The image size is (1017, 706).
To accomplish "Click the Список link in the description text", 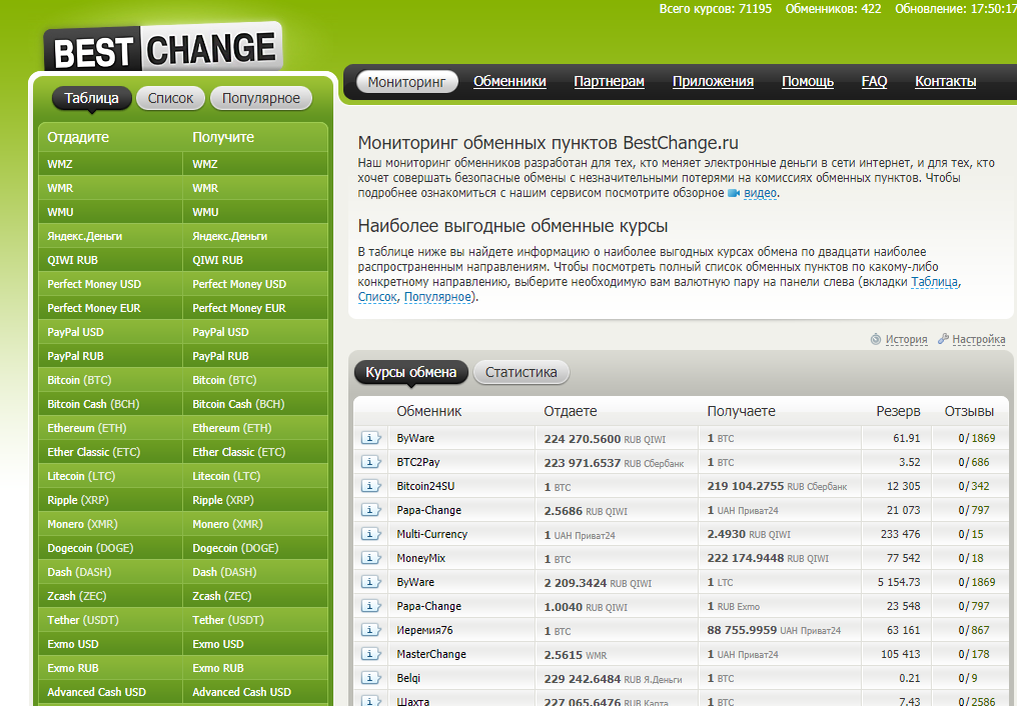I will 377,297.
